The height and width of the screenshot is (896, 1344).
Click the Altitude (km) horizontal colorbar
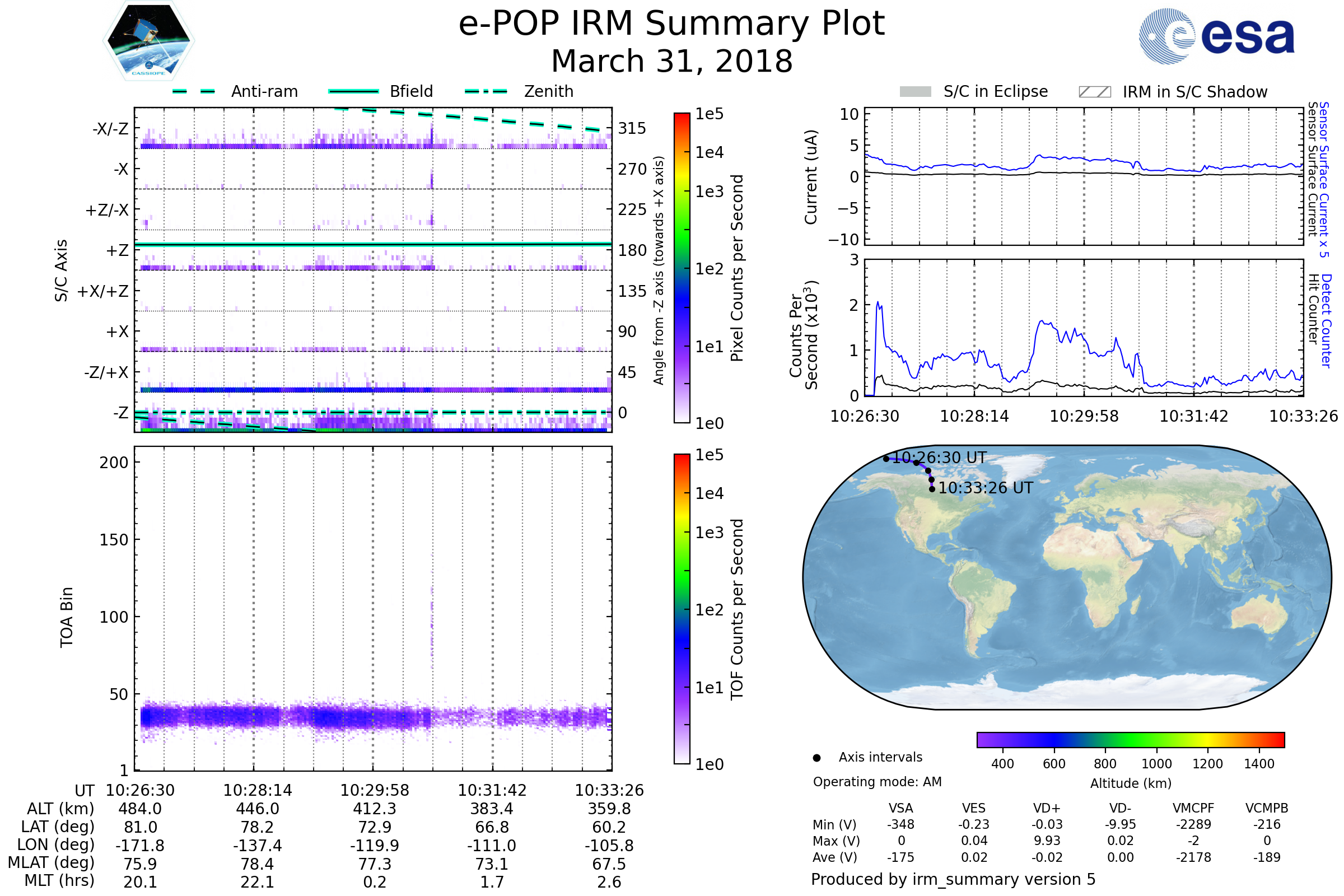[x=1130, y=740]
